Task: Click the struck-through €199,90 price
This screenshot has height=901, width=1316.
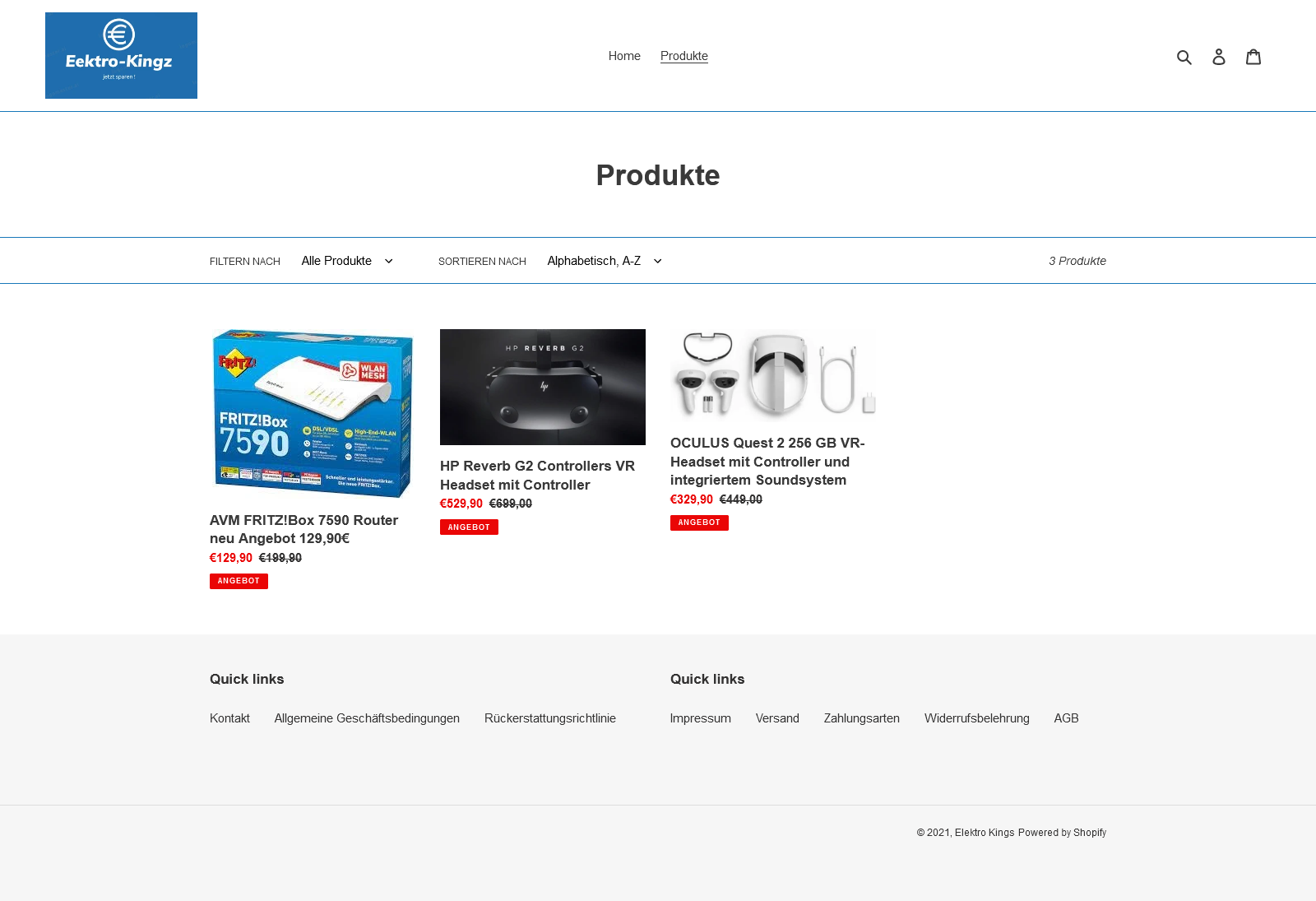Action: point(280,558)
